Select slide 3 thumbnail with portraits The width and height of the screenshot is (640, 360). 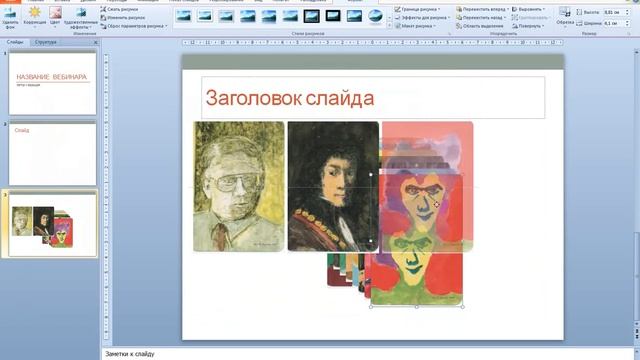[x=52, y=224]
